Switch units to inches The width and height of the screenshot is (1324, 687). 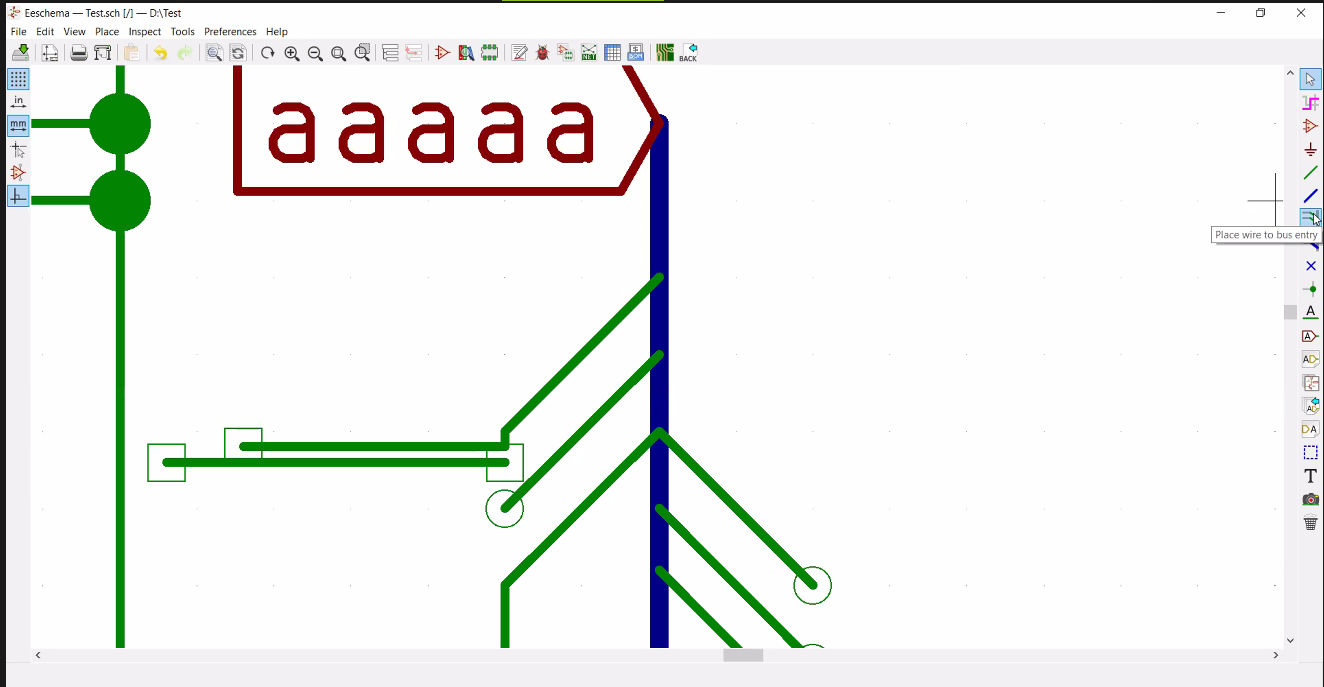(x=18, y=102)
